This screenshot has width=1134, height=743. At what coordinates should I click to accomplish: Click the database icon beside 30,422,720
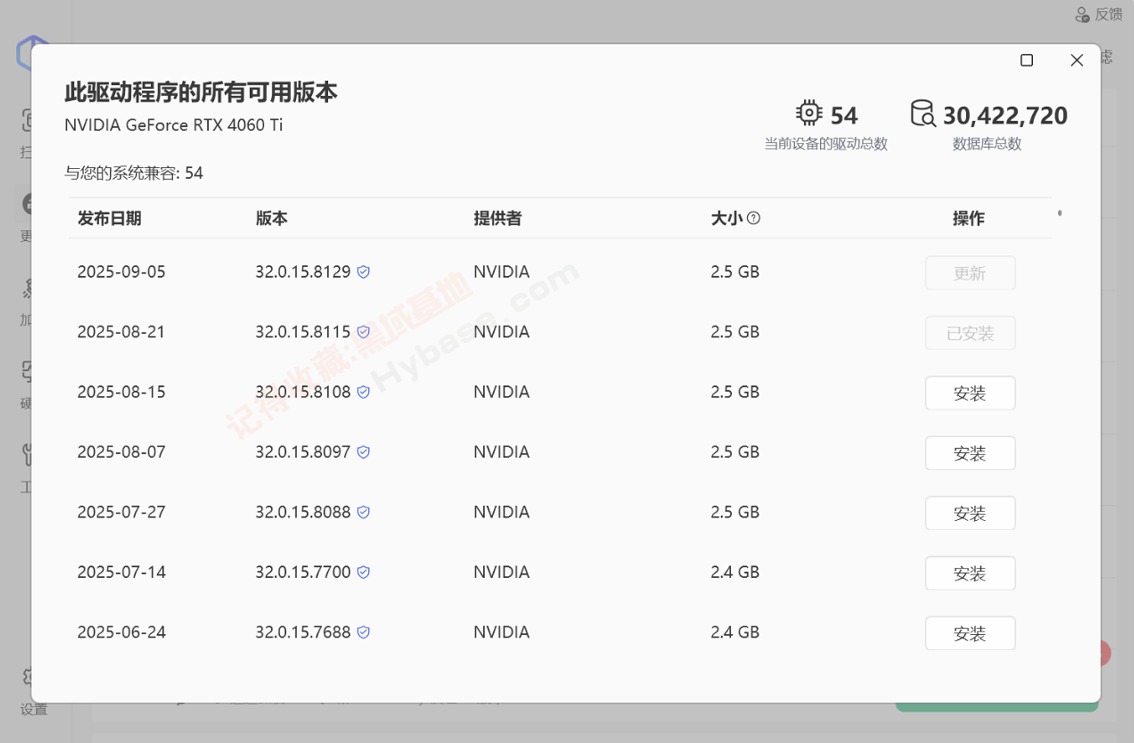(923, 113)
